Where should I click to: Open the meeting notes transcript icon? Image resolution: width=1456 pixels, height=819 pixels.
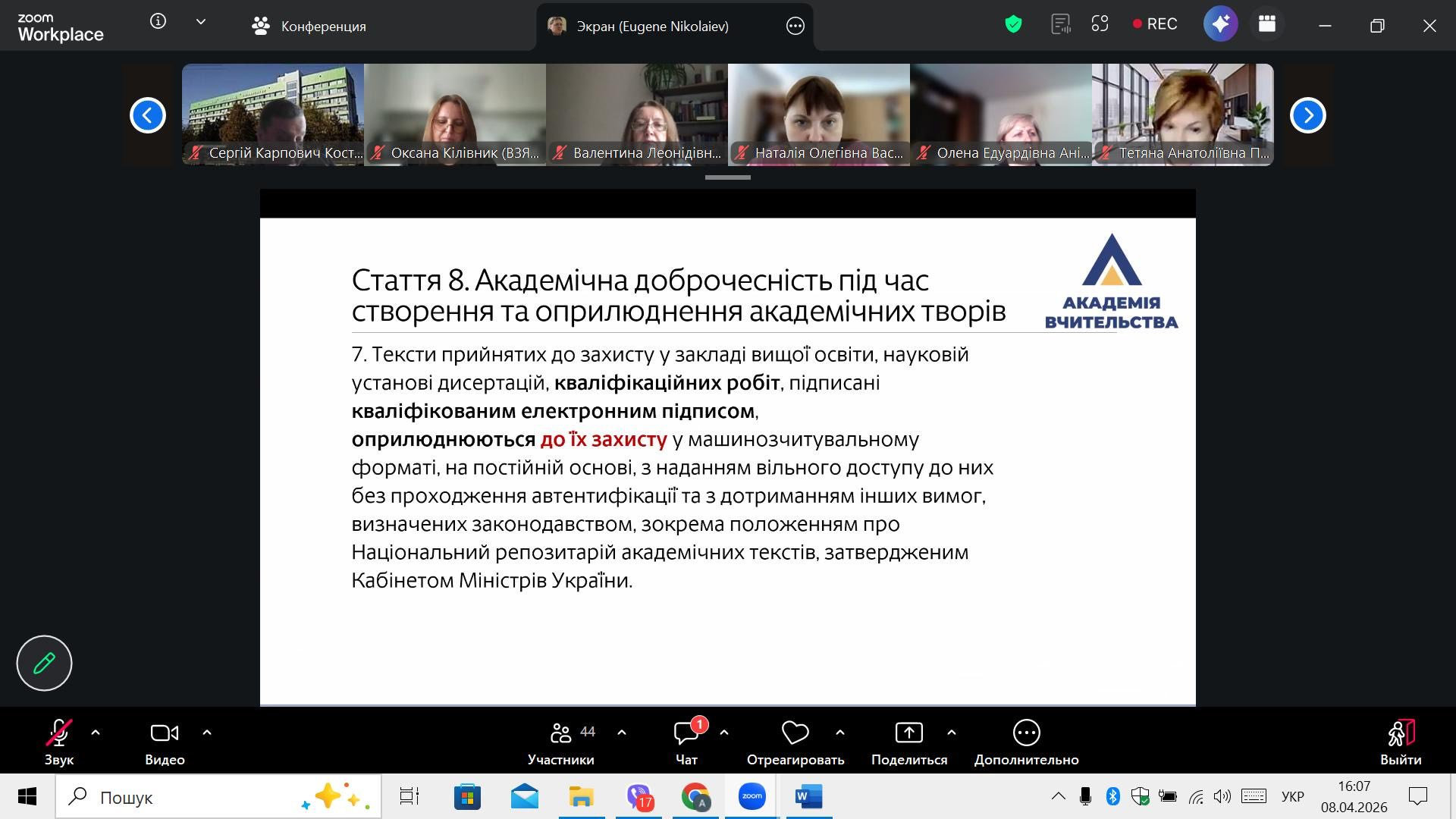click(1060, 24)
